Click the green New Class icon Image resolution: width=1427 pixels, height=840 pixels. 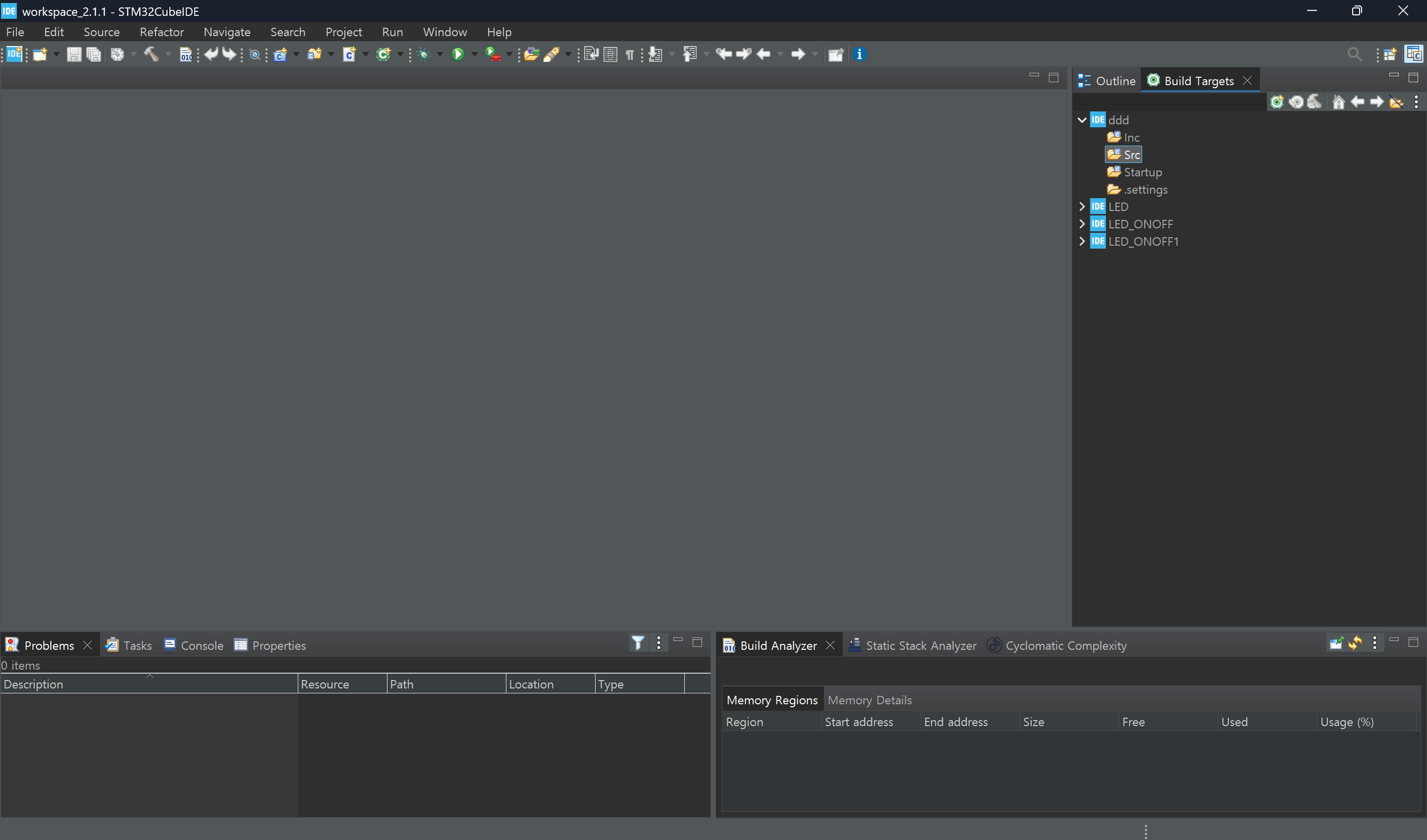[384, 54]
